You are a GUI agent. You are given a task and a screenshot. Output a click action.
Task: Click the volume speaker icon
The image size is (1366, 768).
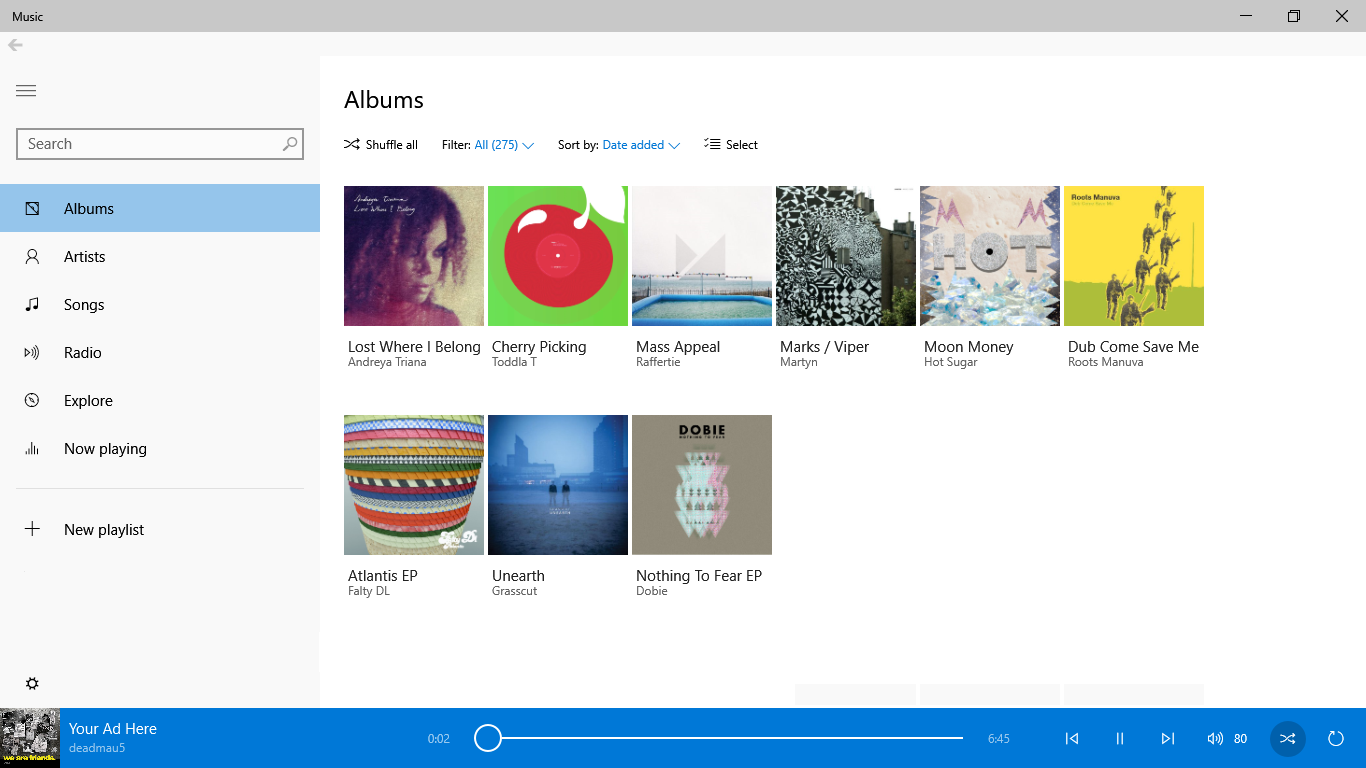tap(1215, 739)
